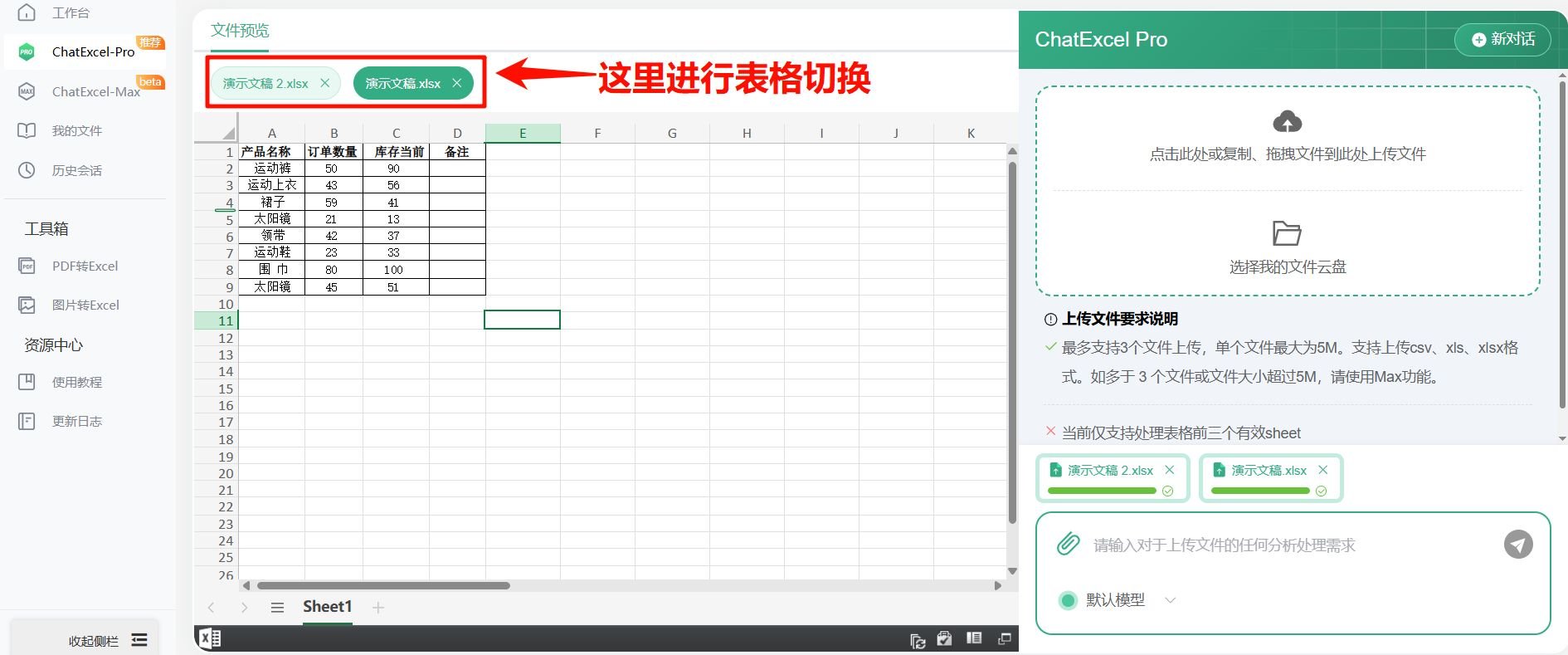Viewport: 1568px width, 655px height.
Task: Start a 新对话 conversation
Action: click(x=1502, y=39)
